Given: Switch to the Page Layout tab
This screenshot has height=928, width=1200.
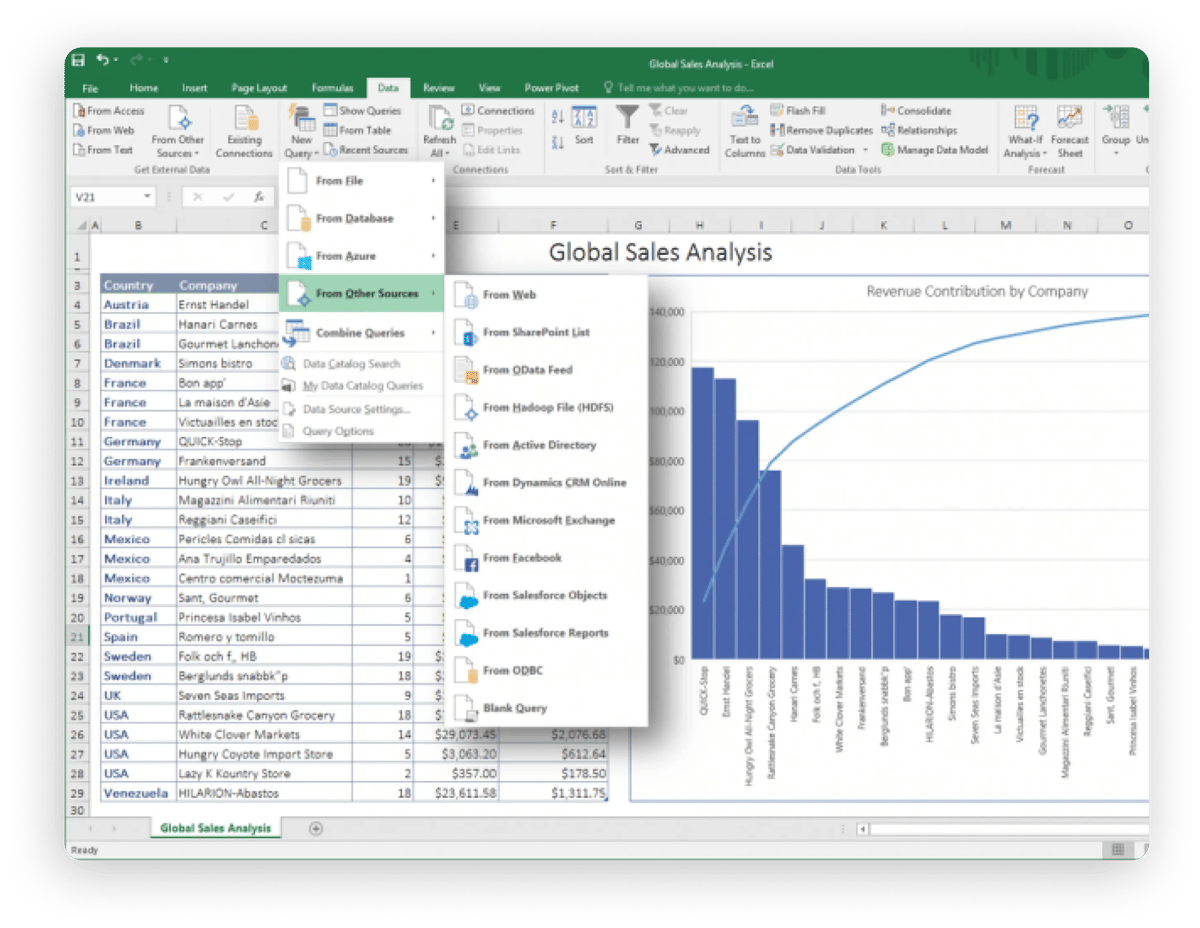Looking at the screenshot, I should click(259, 88).
